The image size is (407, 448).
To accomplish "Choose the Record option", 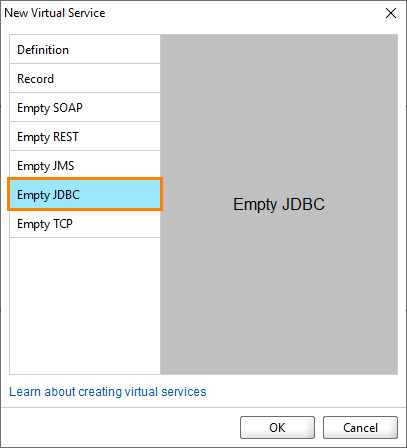I will 85,78.
